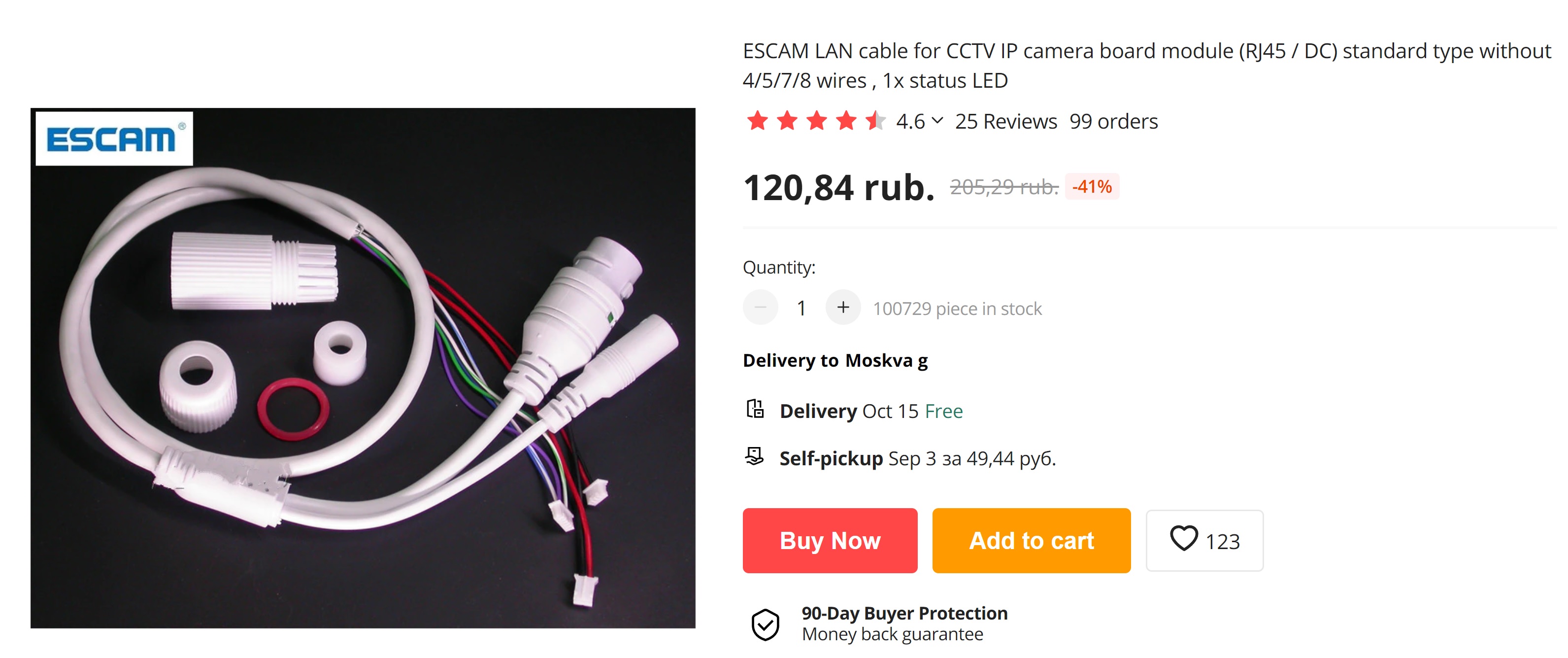This screenshot has height=658, width=1568.
Task: Click the 99 orders text
Action: tap(1113, 121)
